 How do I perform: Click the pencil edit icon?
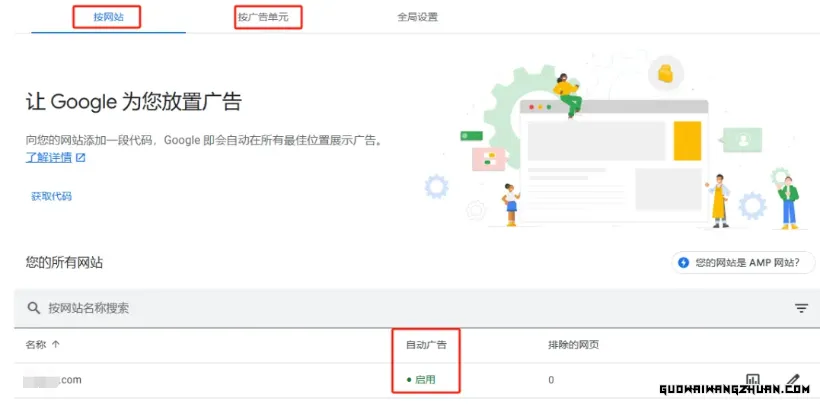[x=793, y=379]
